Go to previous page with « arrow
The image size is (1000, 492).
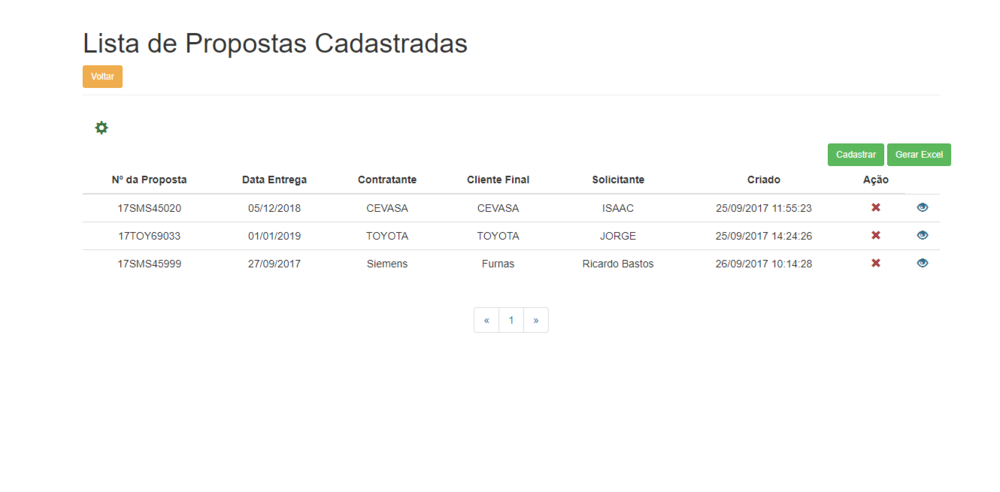coord(486,320)
